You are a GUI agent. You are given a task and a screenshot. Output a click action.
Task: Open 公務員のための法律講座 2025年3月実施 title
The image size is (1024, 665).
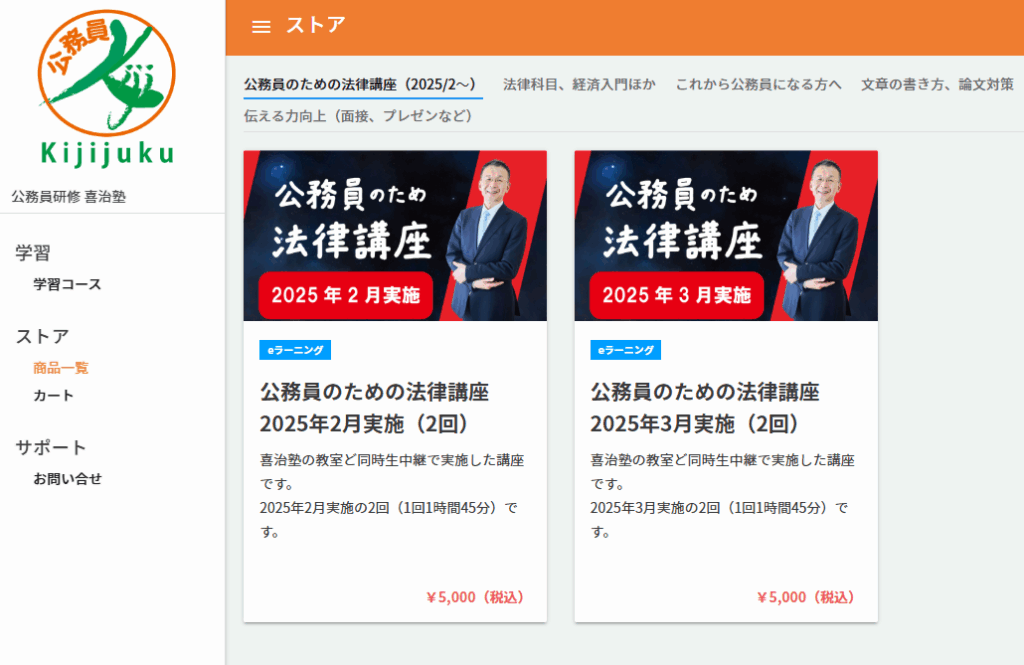(705, 407)
